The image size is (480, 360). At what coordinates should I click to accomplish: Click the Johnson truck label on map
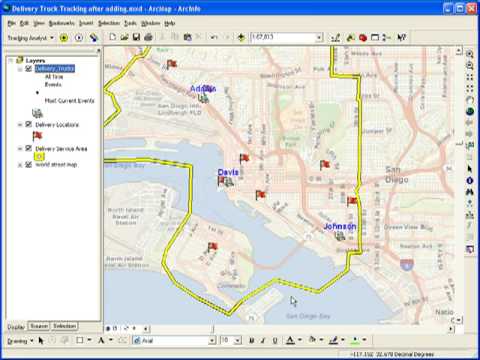(x=340, y=226)
